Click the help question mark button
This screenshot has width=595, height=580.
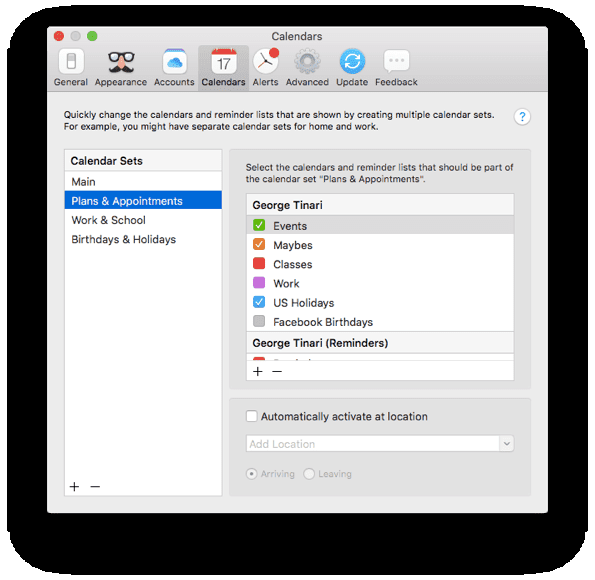pyautogui.click(x=522, y=117)
